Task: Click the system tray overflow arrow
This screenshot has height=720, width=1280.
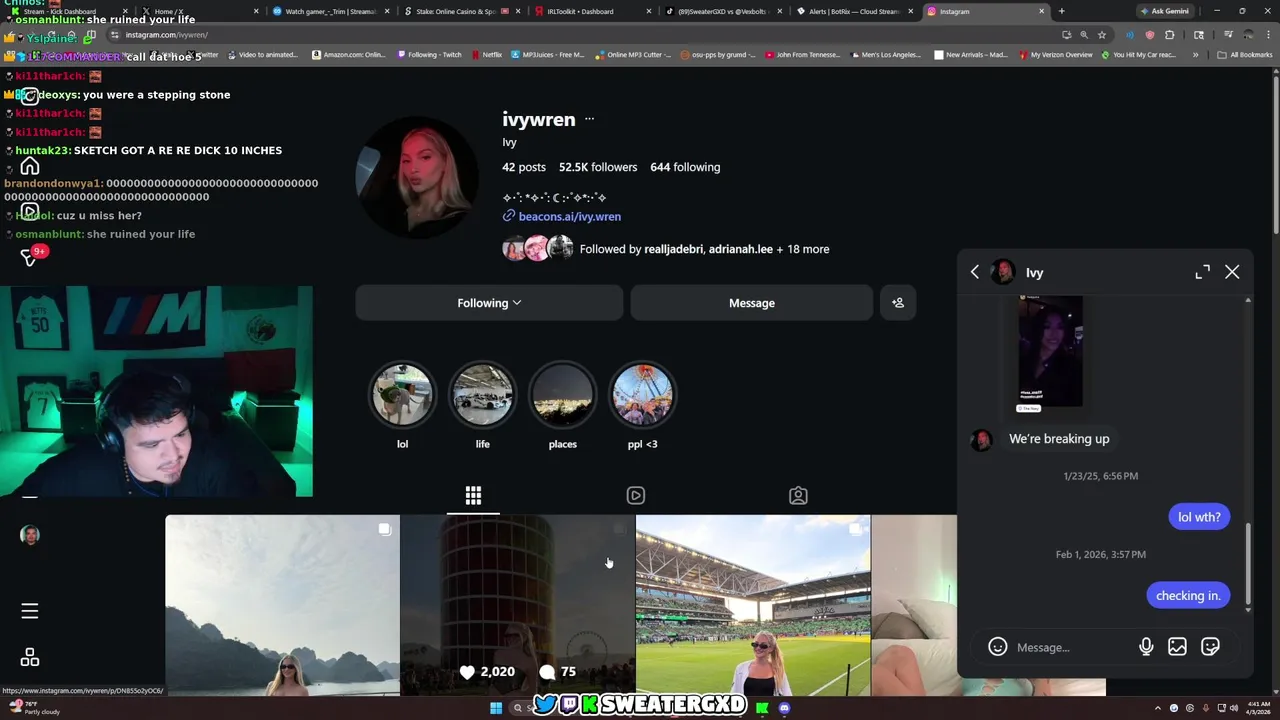Action: 1158,708
